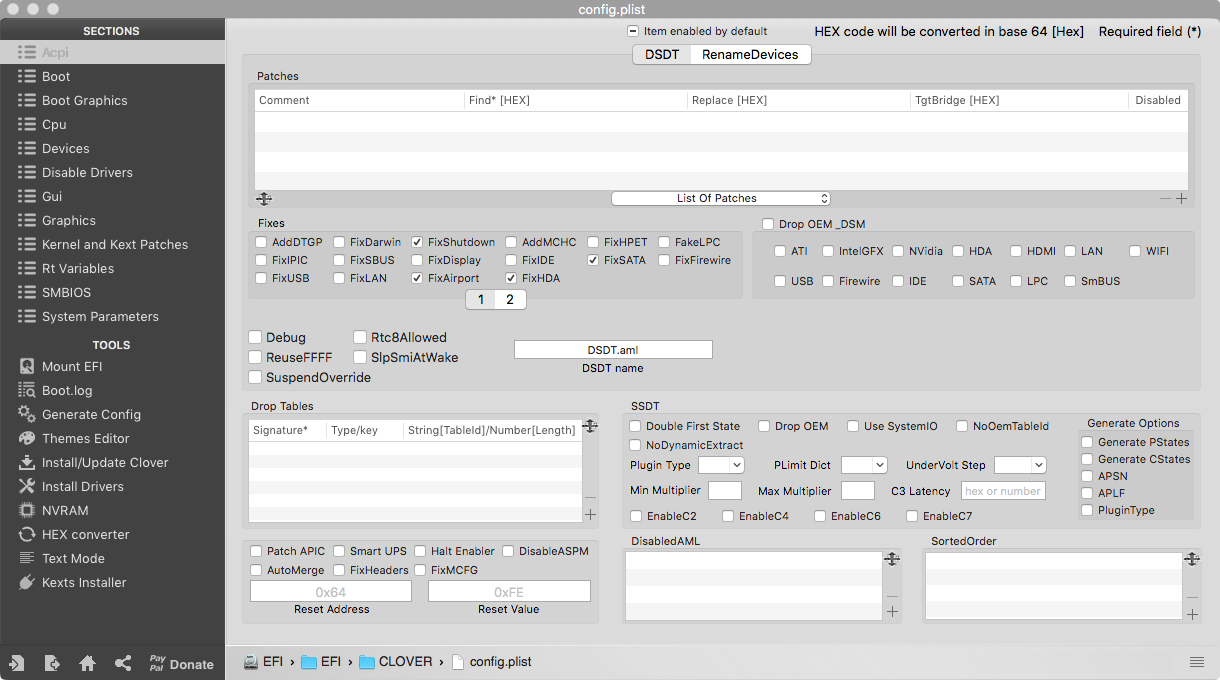Click Install/Update Clover download icon
The height and width of the screenshot is (680, 1220).
pos(26,462)
